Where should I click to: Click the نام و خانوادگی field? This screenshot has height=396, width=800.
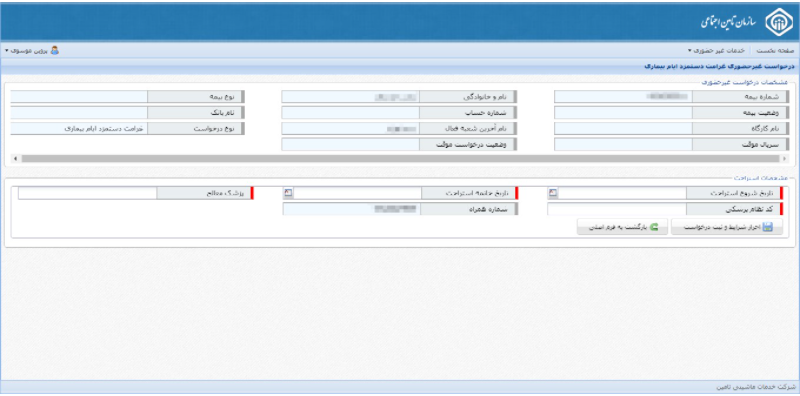pos(351,96)
